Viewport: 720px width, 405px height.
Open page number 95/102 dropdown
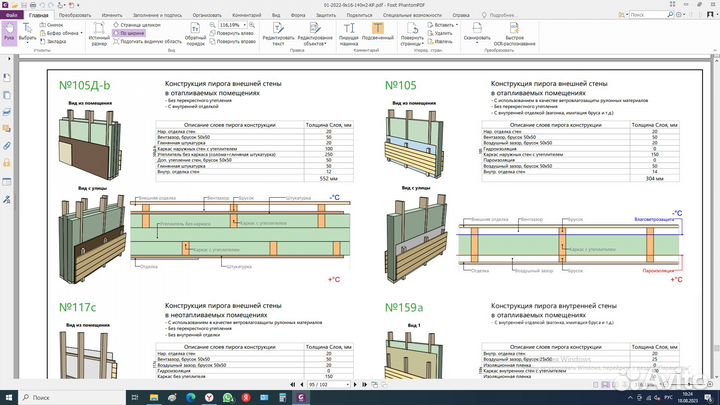coord(348,384)
